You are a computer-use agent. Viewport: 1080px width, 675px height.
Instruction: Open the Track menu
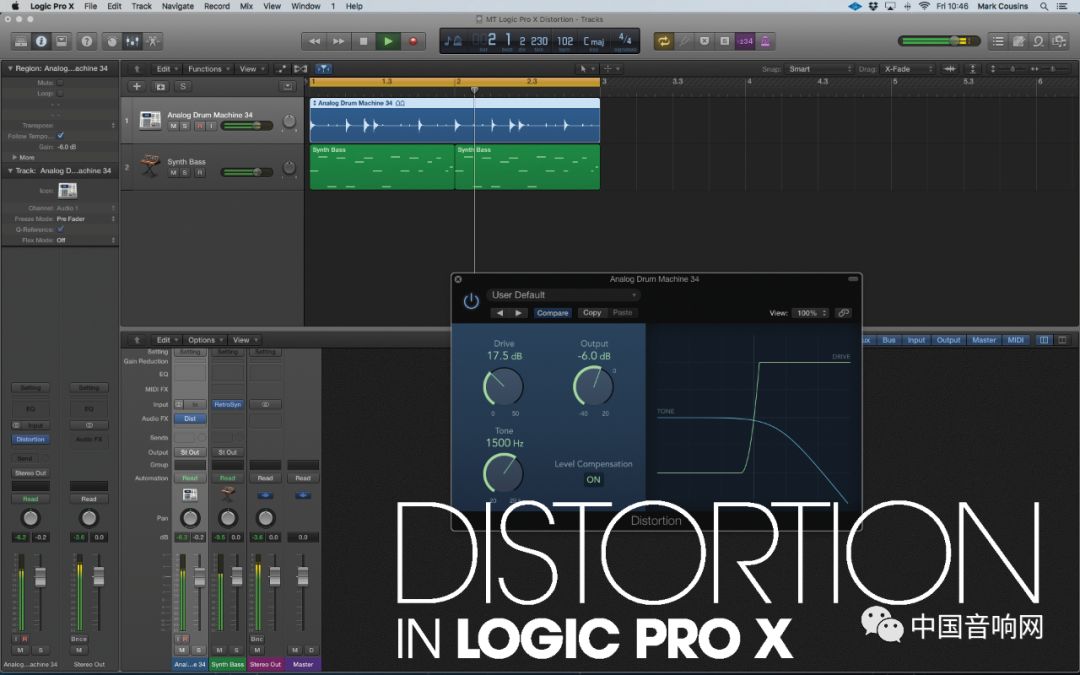point(141,6)
